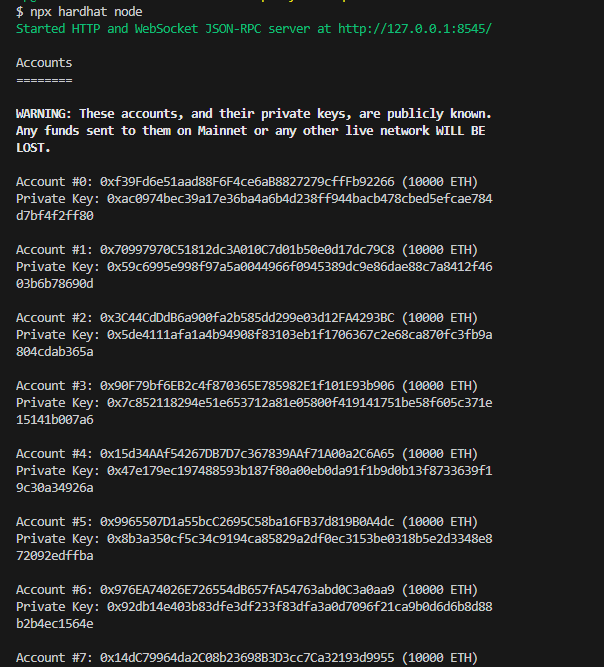Click the Account #7 balance (10000 ETH)
Screen dimensions: 604x667
440,657
